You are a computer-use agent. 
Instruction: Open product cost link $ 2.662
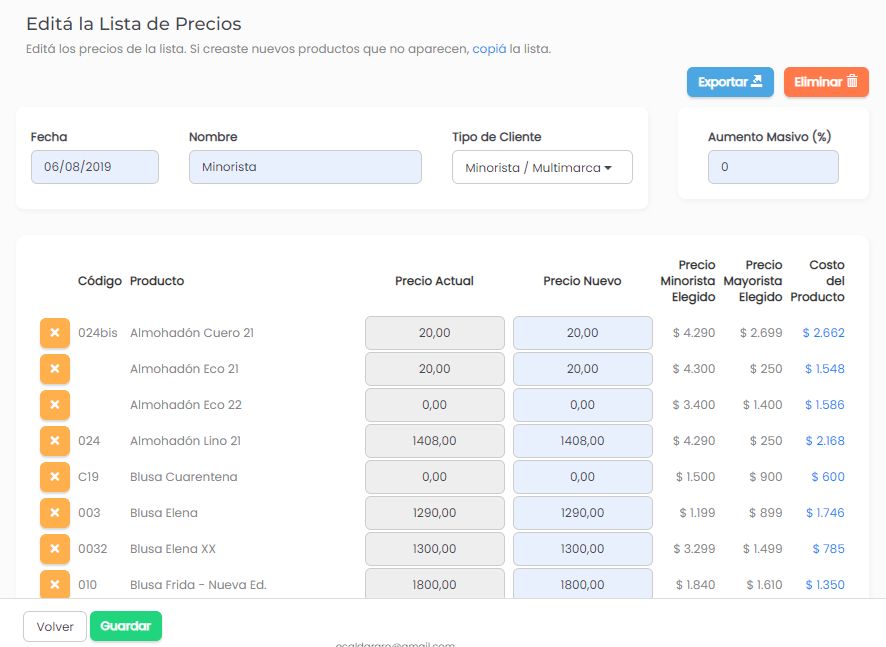(x=823, y=333)
